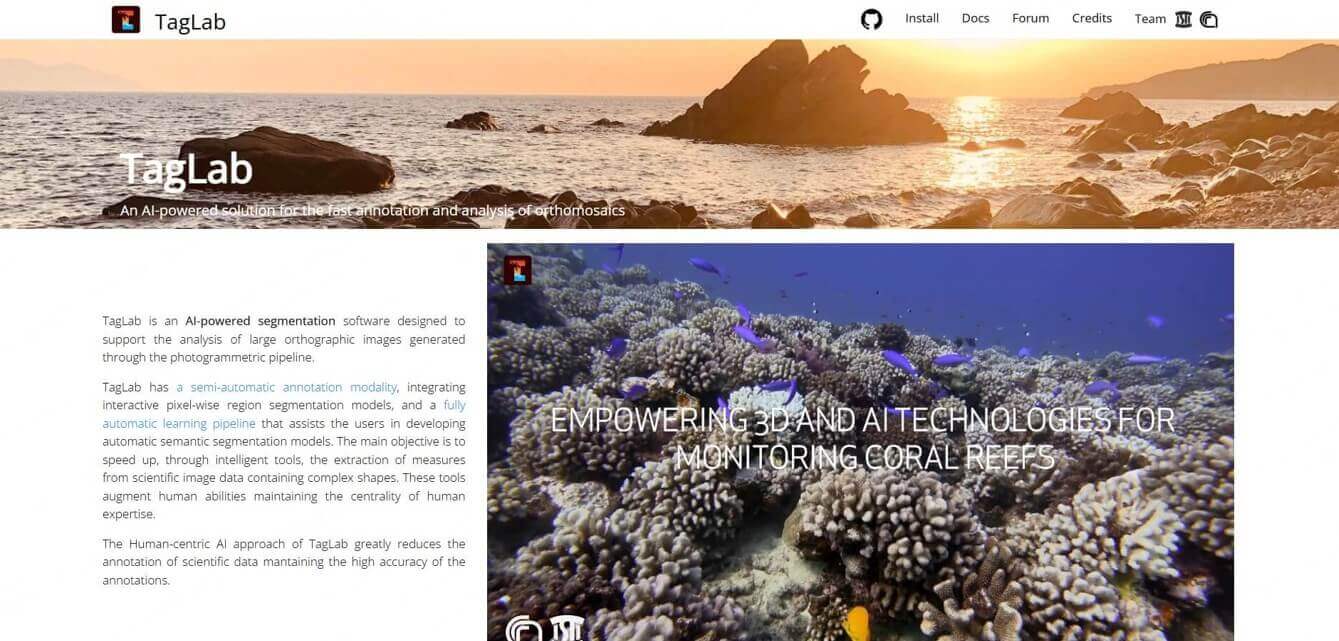Click the sunset banner image
The width and height of the screenshot is (1339, 641).
[x=669, y=134]
